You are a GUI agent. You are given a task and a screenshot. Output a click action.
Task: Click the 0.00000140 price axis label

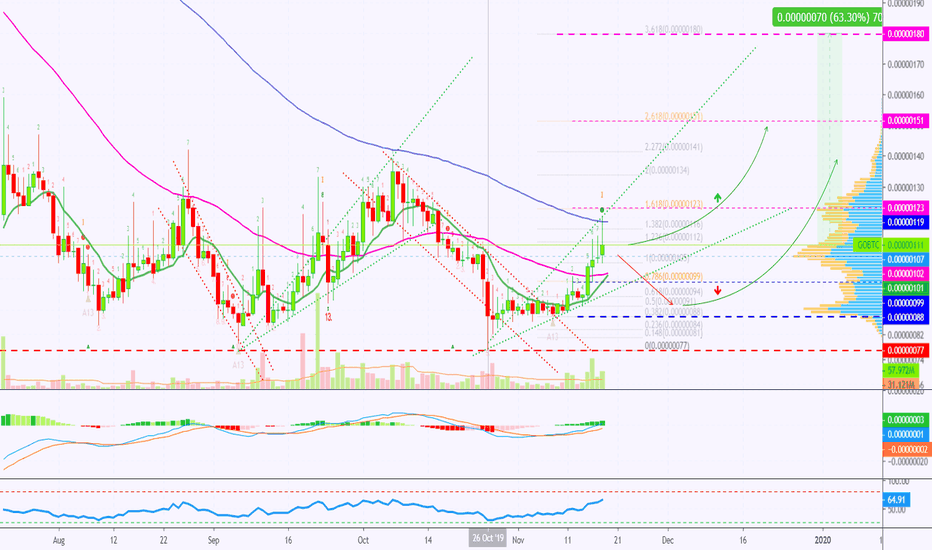[x=906, y=156]
